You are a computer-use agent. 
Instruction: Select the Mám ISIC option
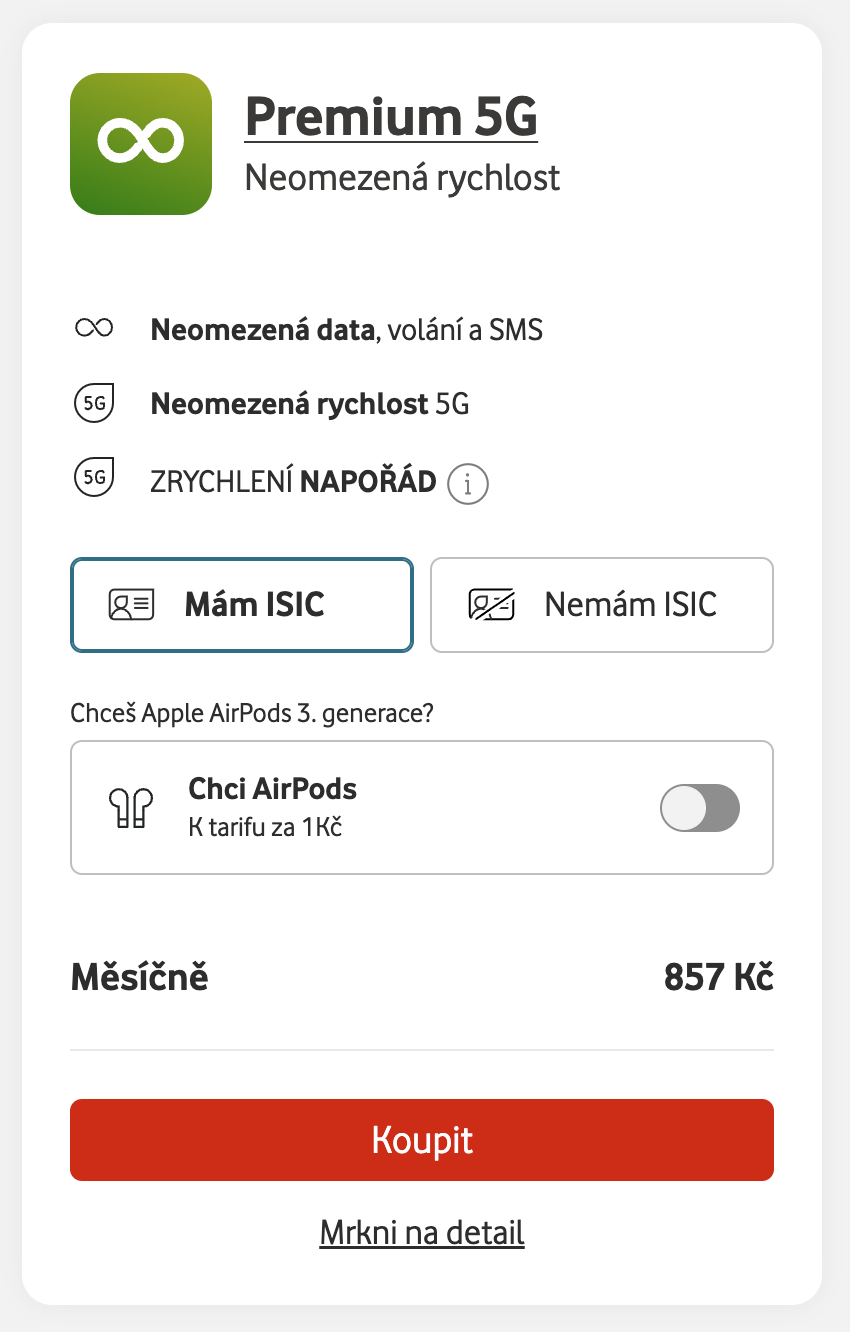(x=242, y=605)
